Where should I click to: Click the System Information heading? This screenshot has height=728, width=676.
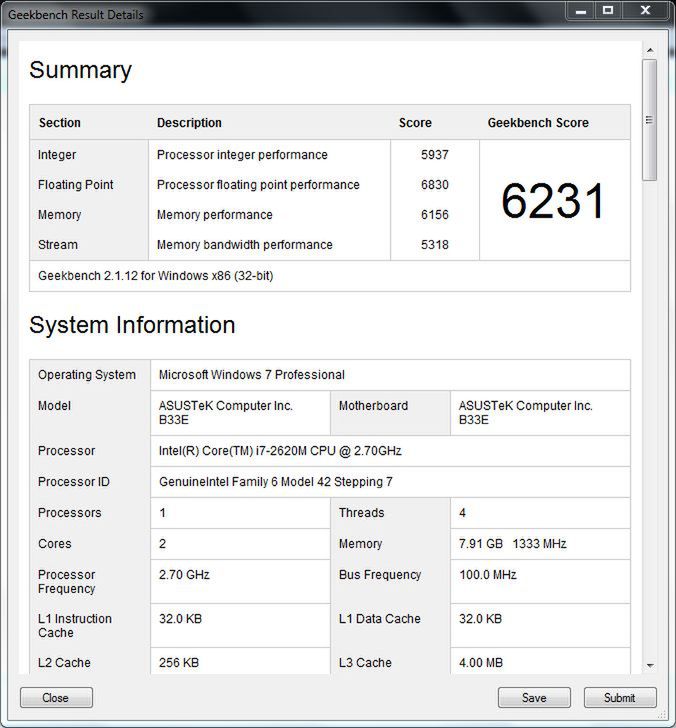click(x=132, y=325)
